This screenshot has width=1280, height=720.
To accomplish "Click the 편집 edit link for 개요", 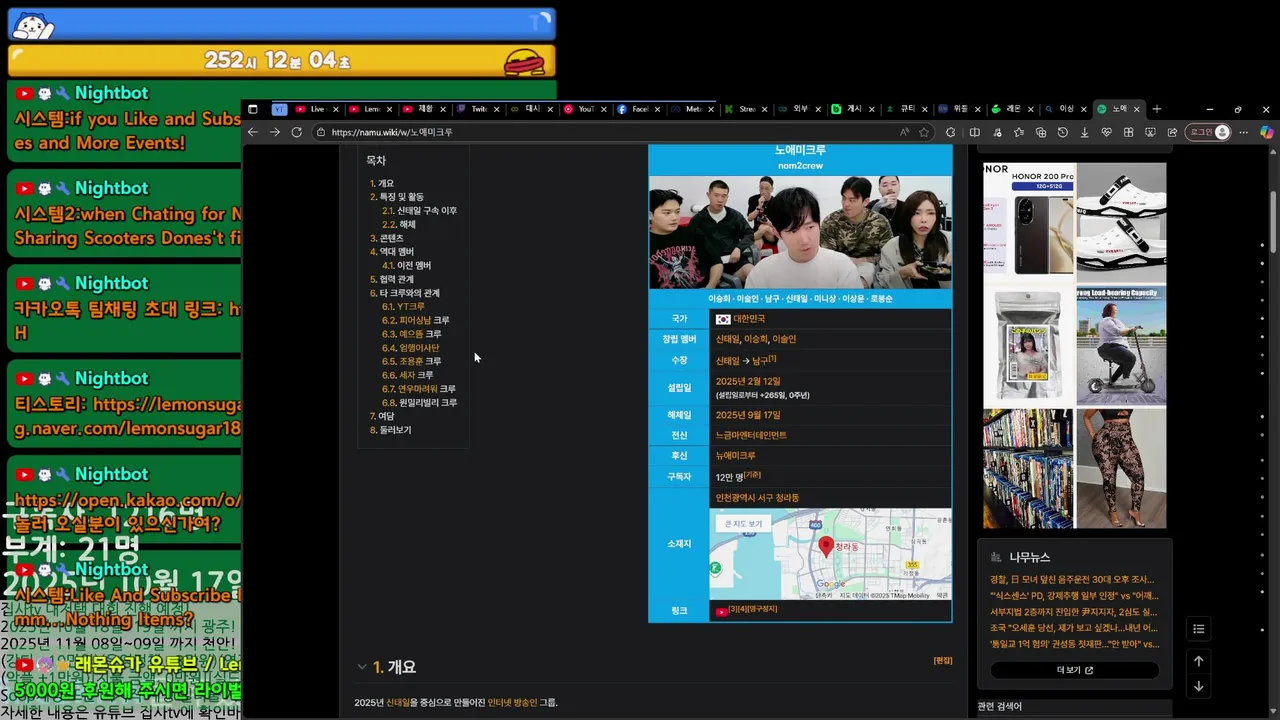I will point(943,661).
